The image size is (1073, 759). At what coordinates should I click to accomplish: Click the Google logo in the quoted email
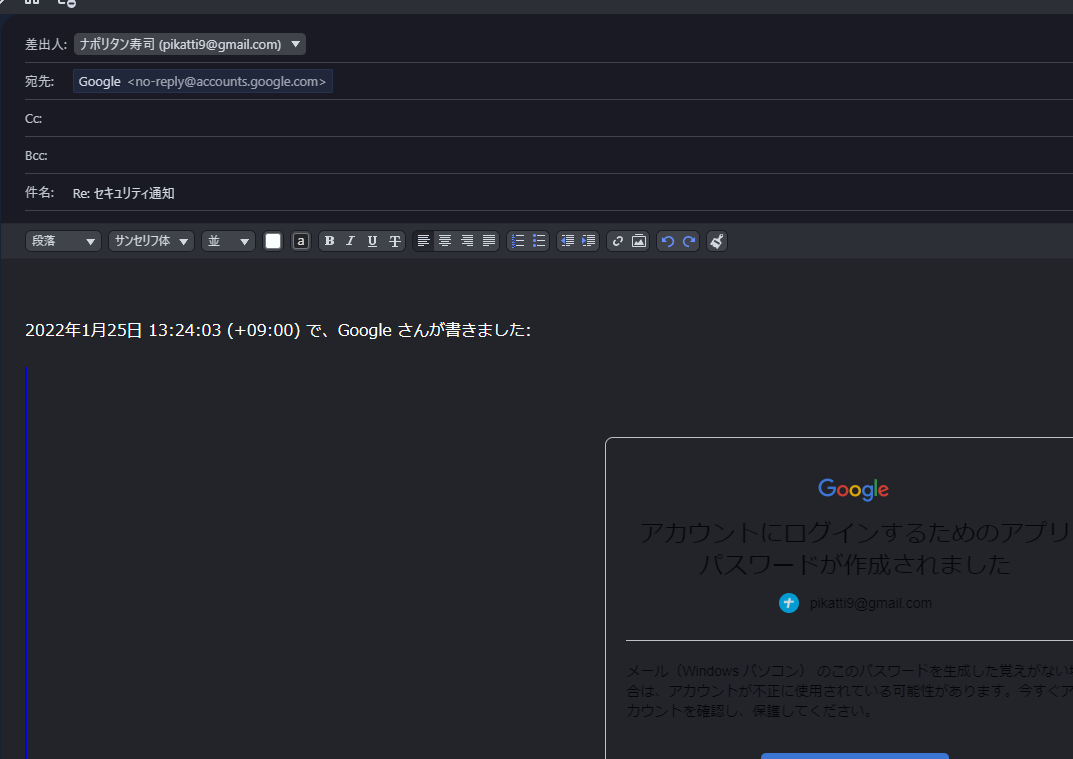(853, 489)
